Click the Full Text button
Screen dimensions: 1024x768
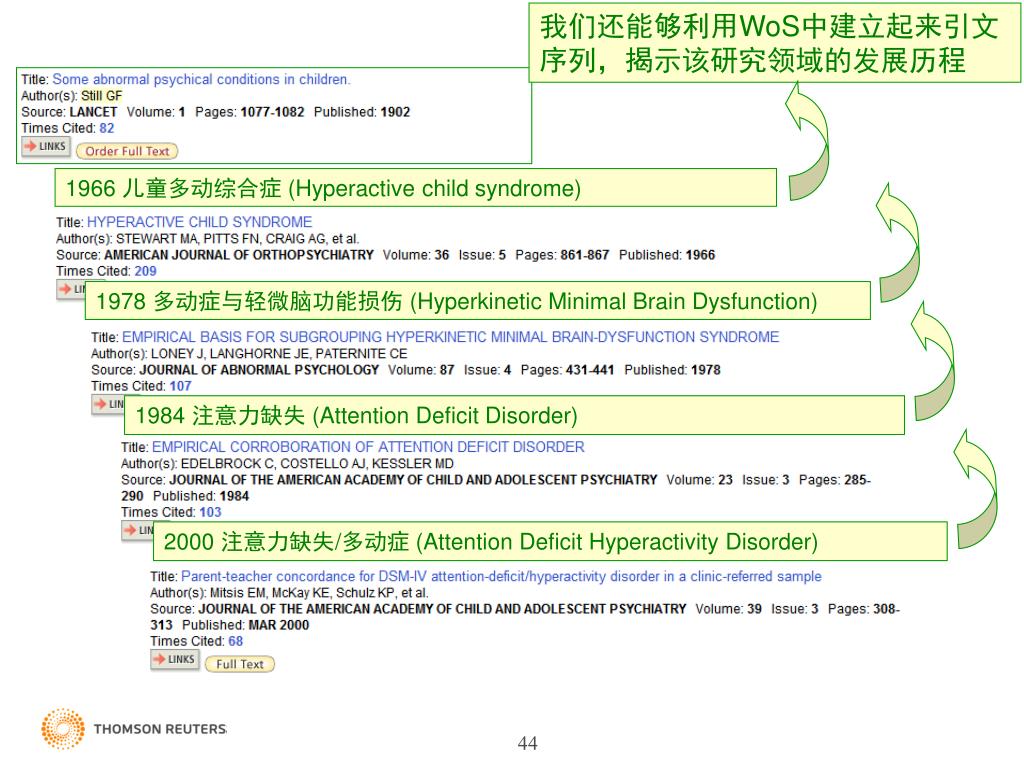[x=240, y=664]
